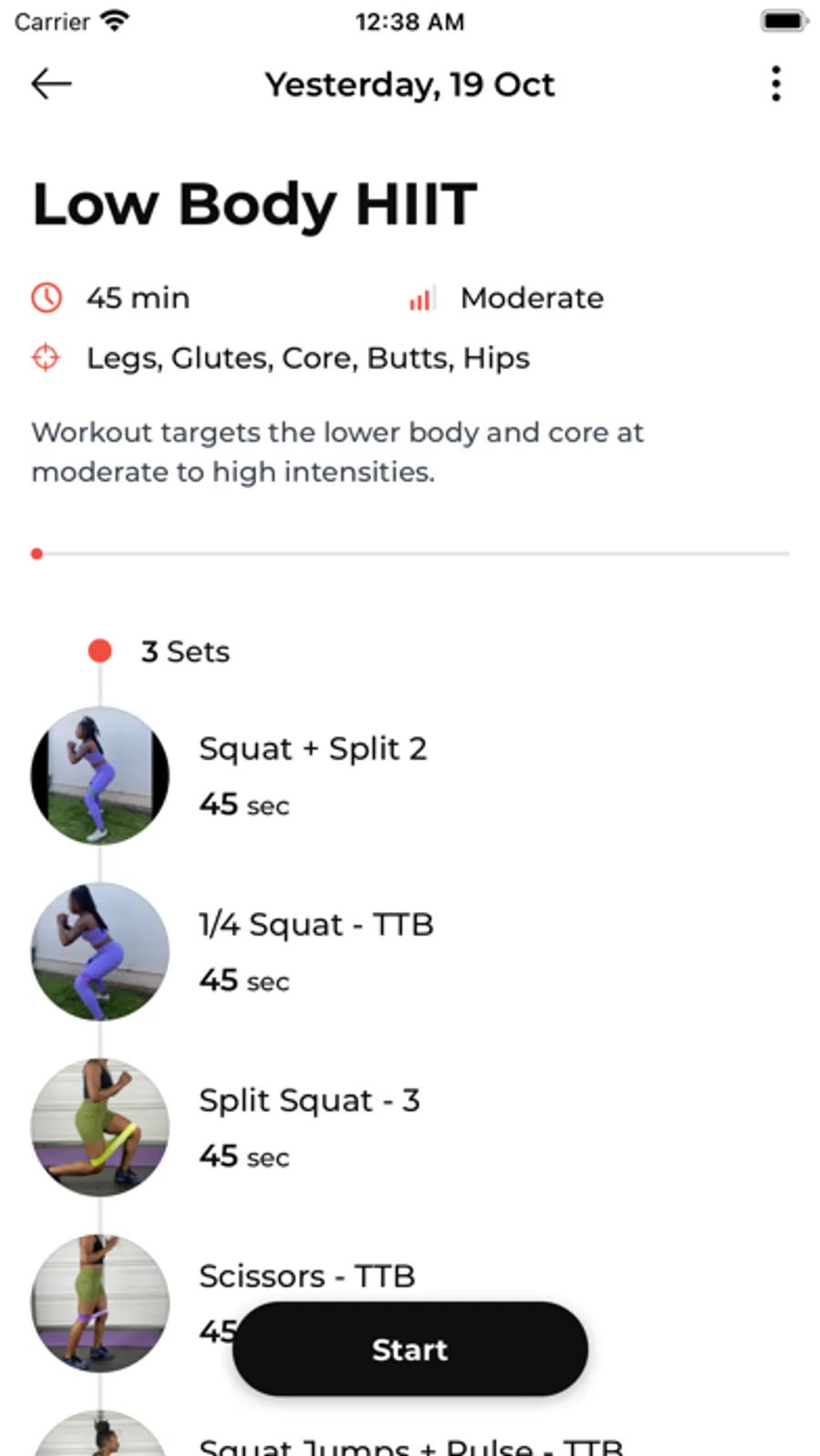Tap the battery status icon
Screen dimensions: 820x1456
point(784,21)
